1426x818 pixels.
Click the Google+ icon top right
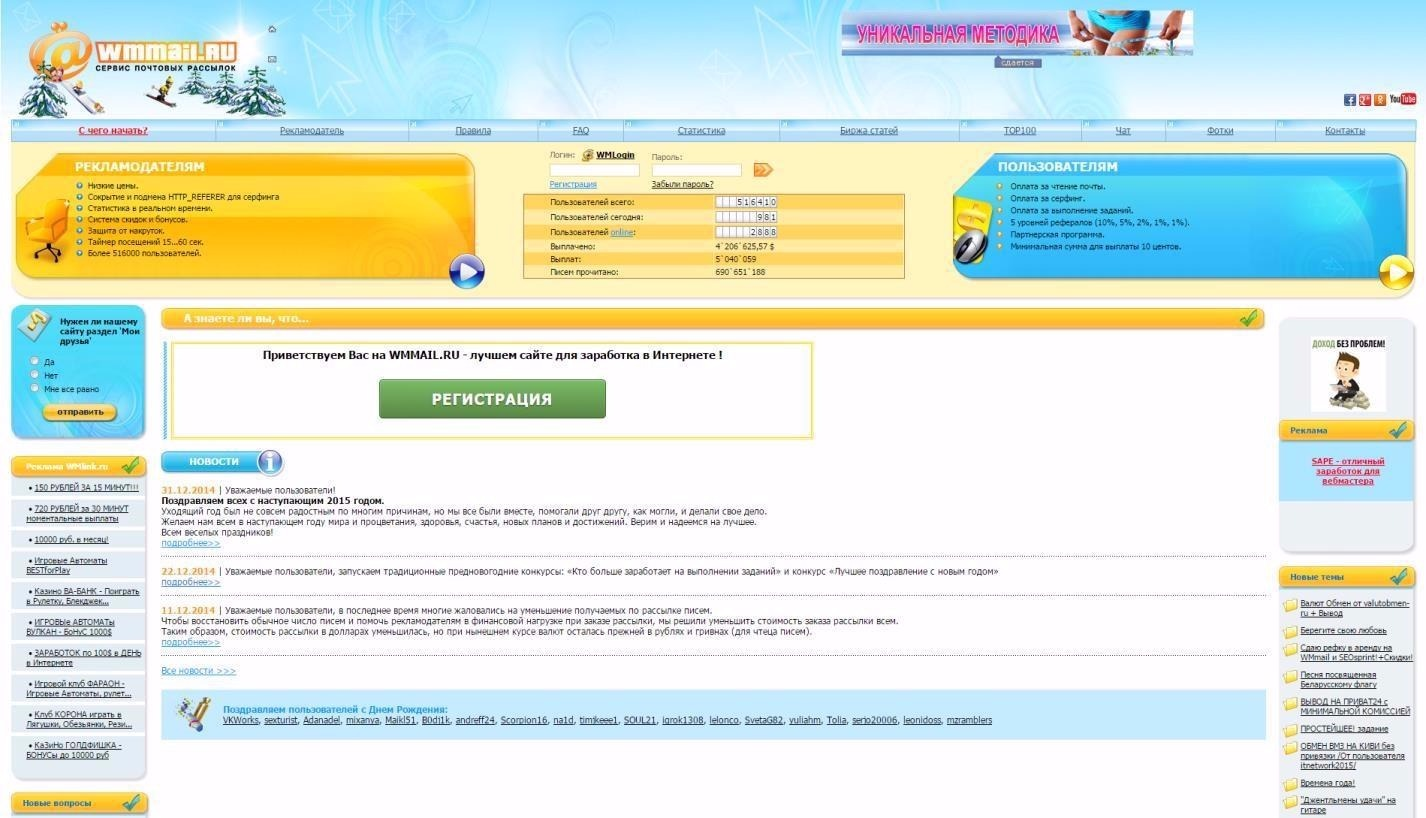point(1365,100)
